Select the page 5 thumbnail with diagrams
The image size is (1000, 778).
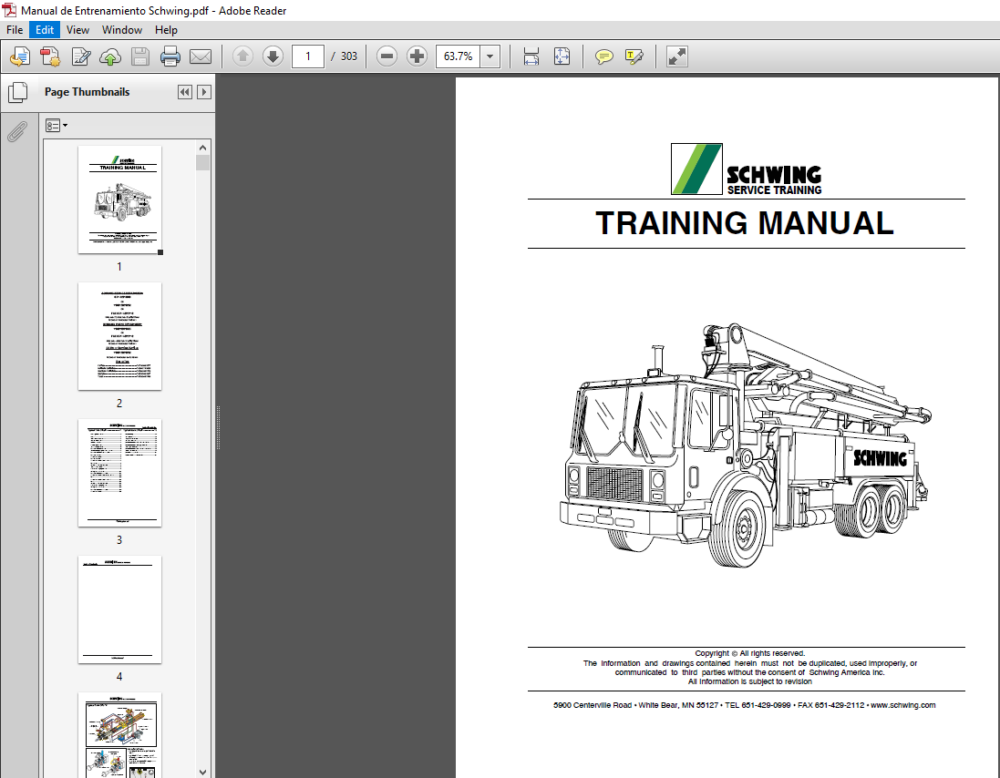(120, 735)
